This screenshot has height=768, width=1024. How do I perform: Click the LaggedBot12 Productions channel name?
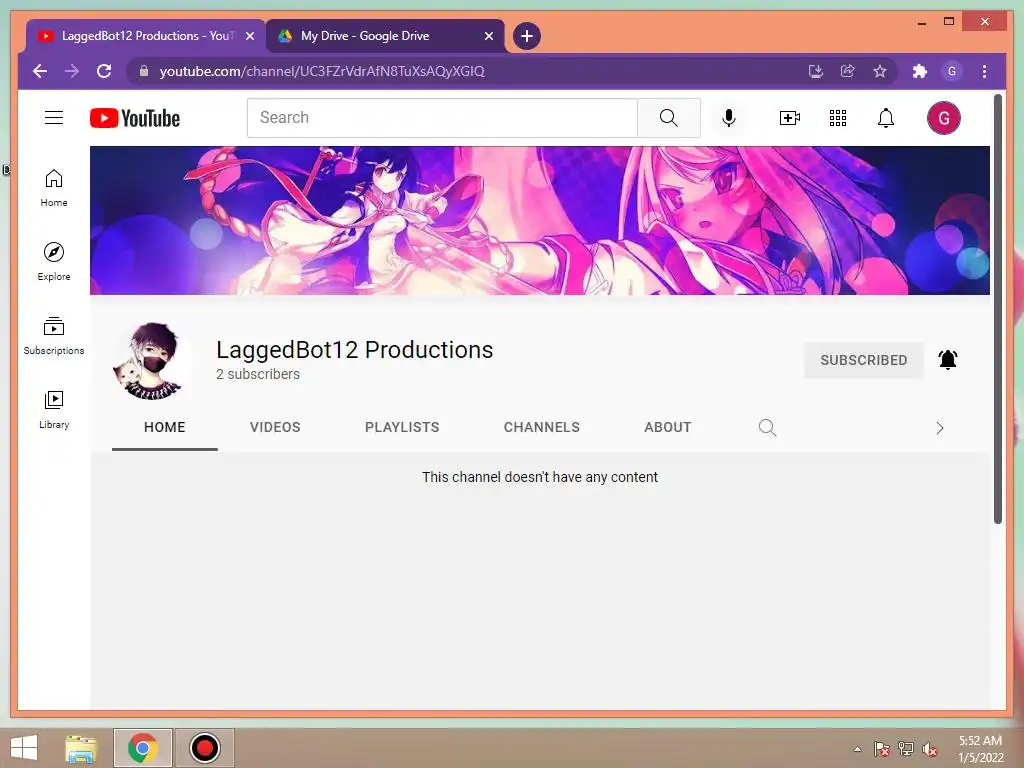point(355,350)
